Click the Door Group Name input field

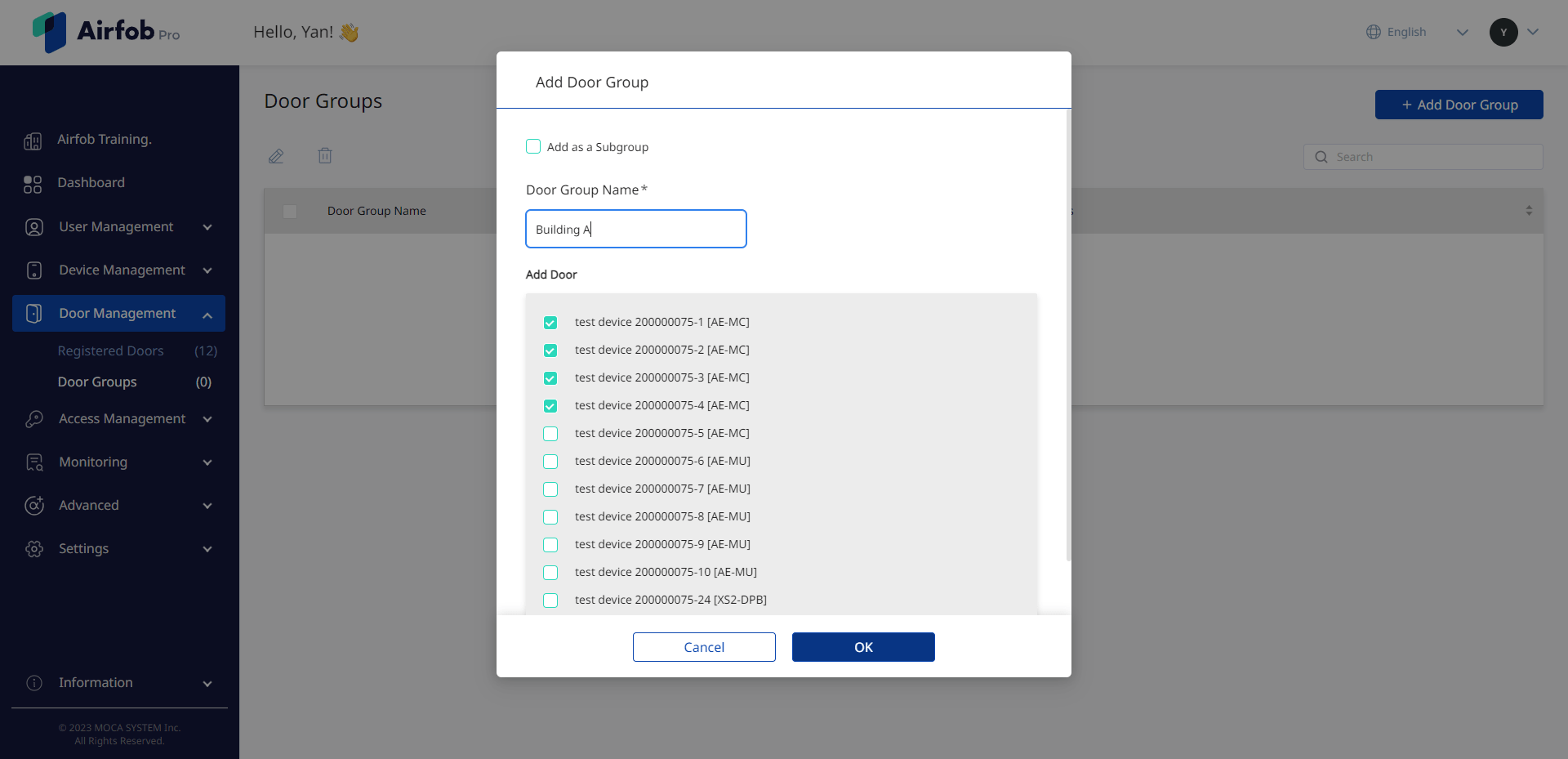pyautogui.click(x=636, y=229)
